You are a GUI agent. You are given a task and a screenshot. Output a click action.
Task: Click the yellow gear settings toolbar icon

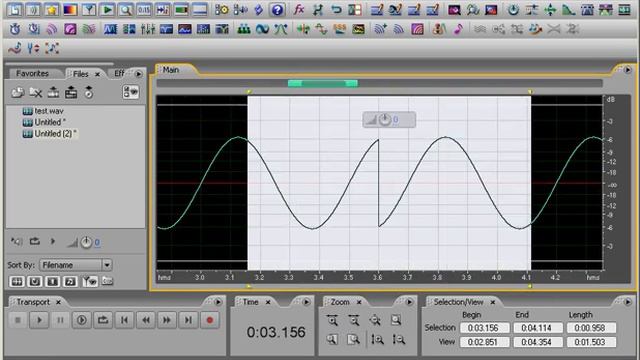click(222, 9)
